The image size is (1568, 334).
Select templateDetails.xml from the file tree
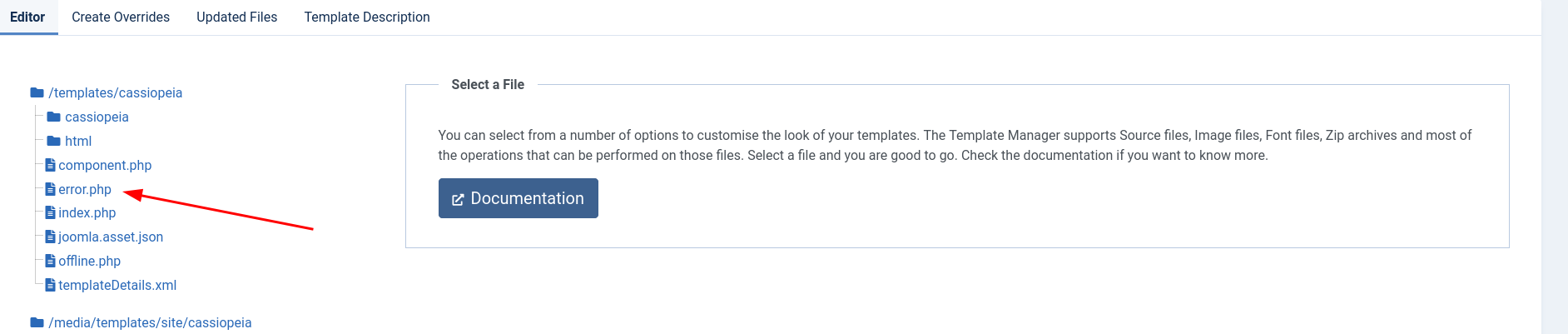pos(117,285)
